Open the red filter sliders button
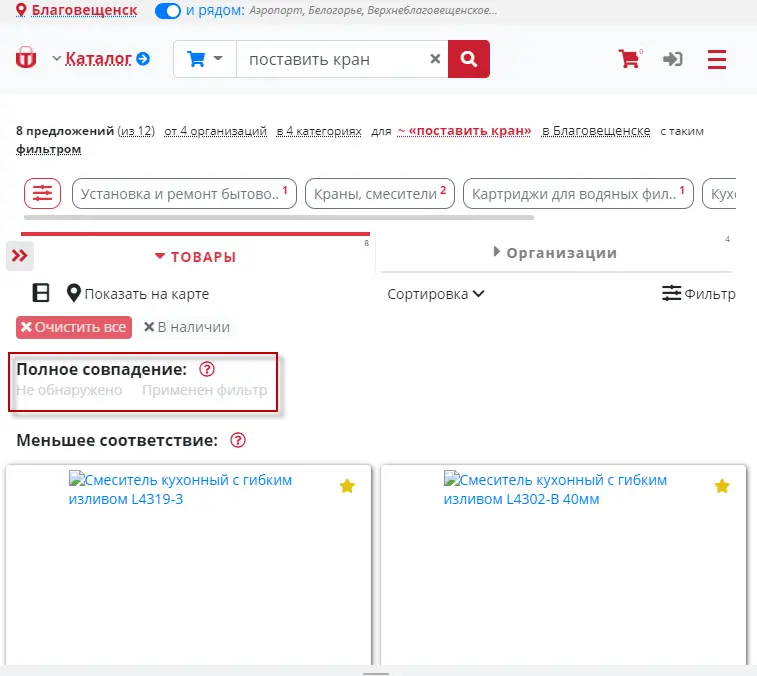 pyautogui.click(x=42, y=194)
